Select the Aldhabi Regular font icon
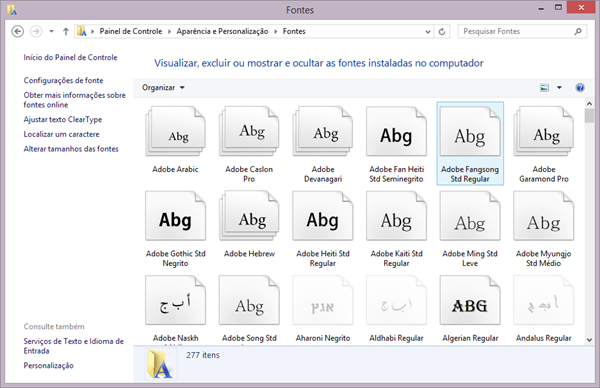The width and height of the screenshot is (600, 388). pyautogui.click(x=396, y=300)
